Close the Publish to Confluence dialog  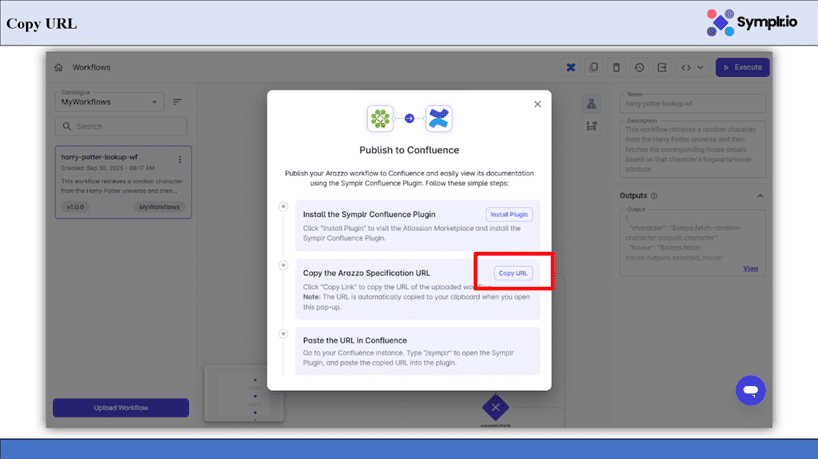coord(537,104)
